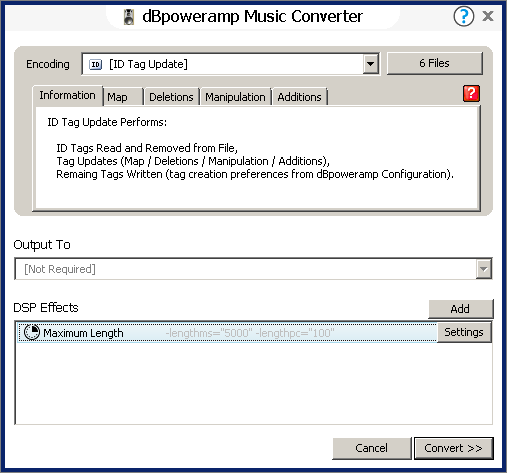
Task: Add a DSP effect with Add button
Action: [x=460, y=309]
